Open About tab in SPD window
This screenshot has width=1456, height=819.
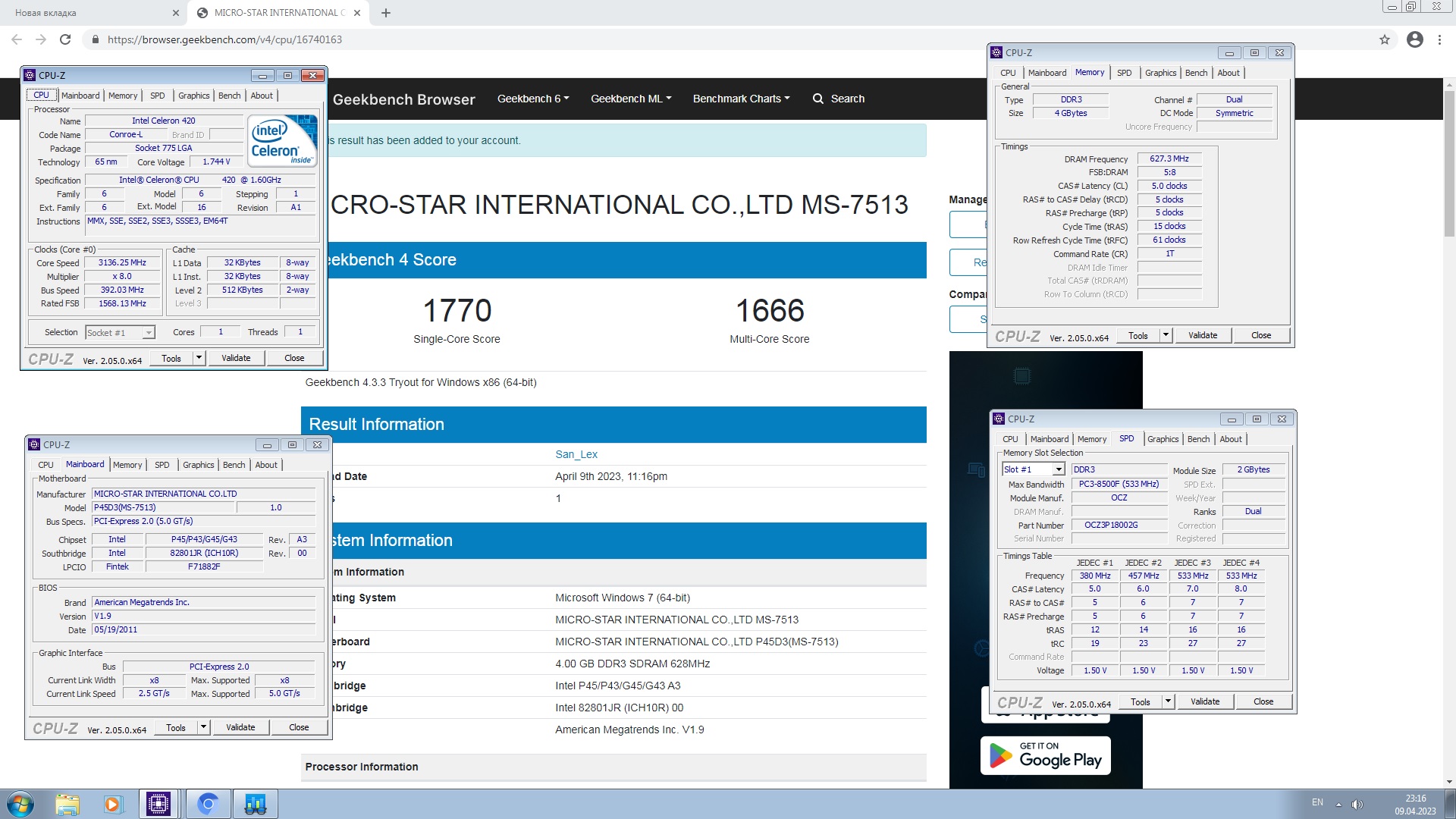tap(1231, 439)
